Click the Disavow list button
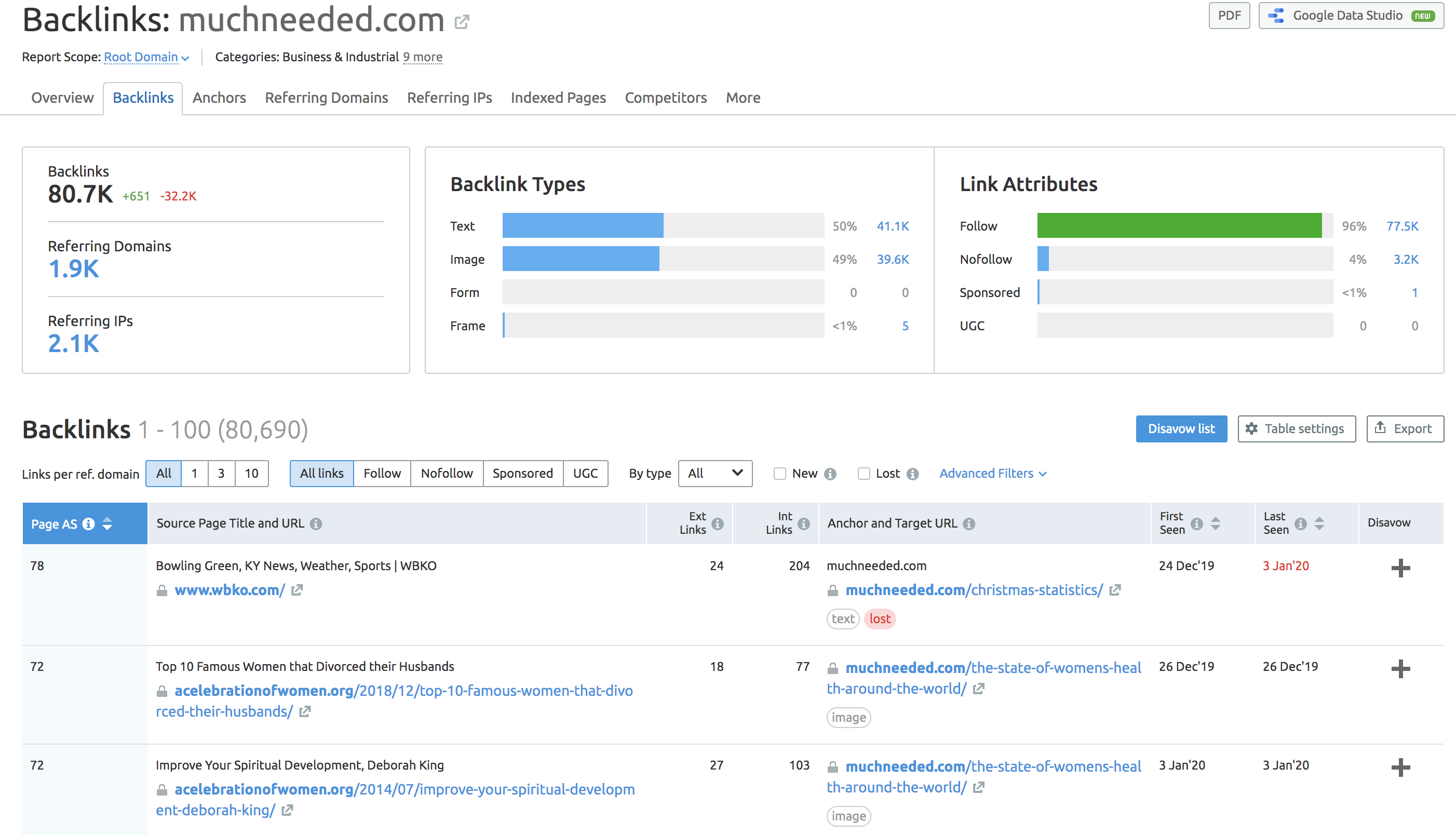The image size is (1456, 835). pos(1181,428)
